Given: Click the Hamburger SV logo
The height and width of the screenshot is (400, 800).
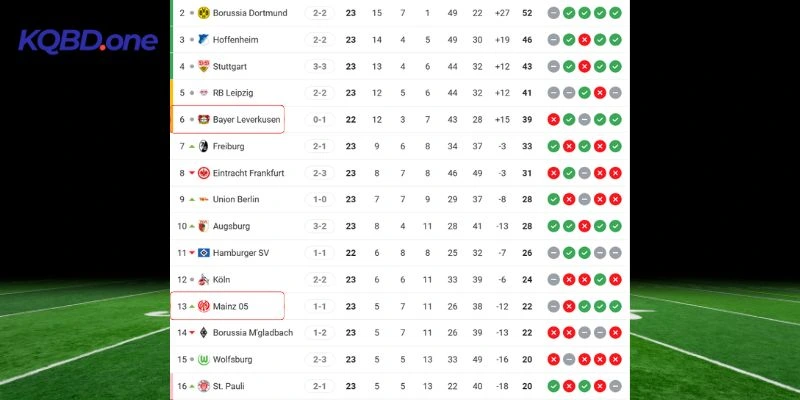Looking at the screenshot, I should click(x=203, y=253).
